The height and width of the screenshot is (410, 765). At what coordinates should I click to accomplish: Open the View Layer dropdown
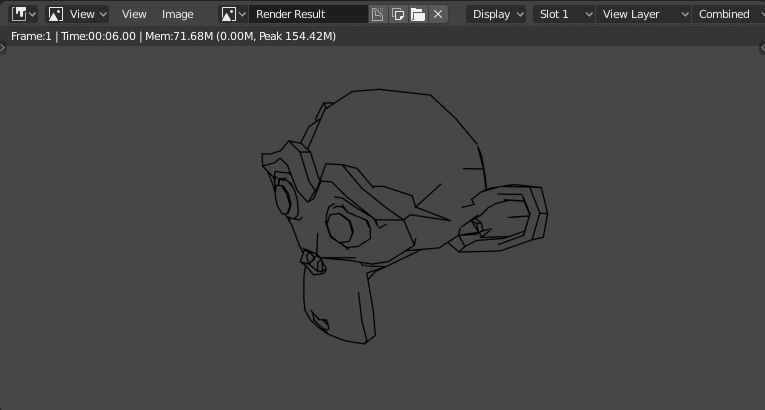[x=644, y=14]
